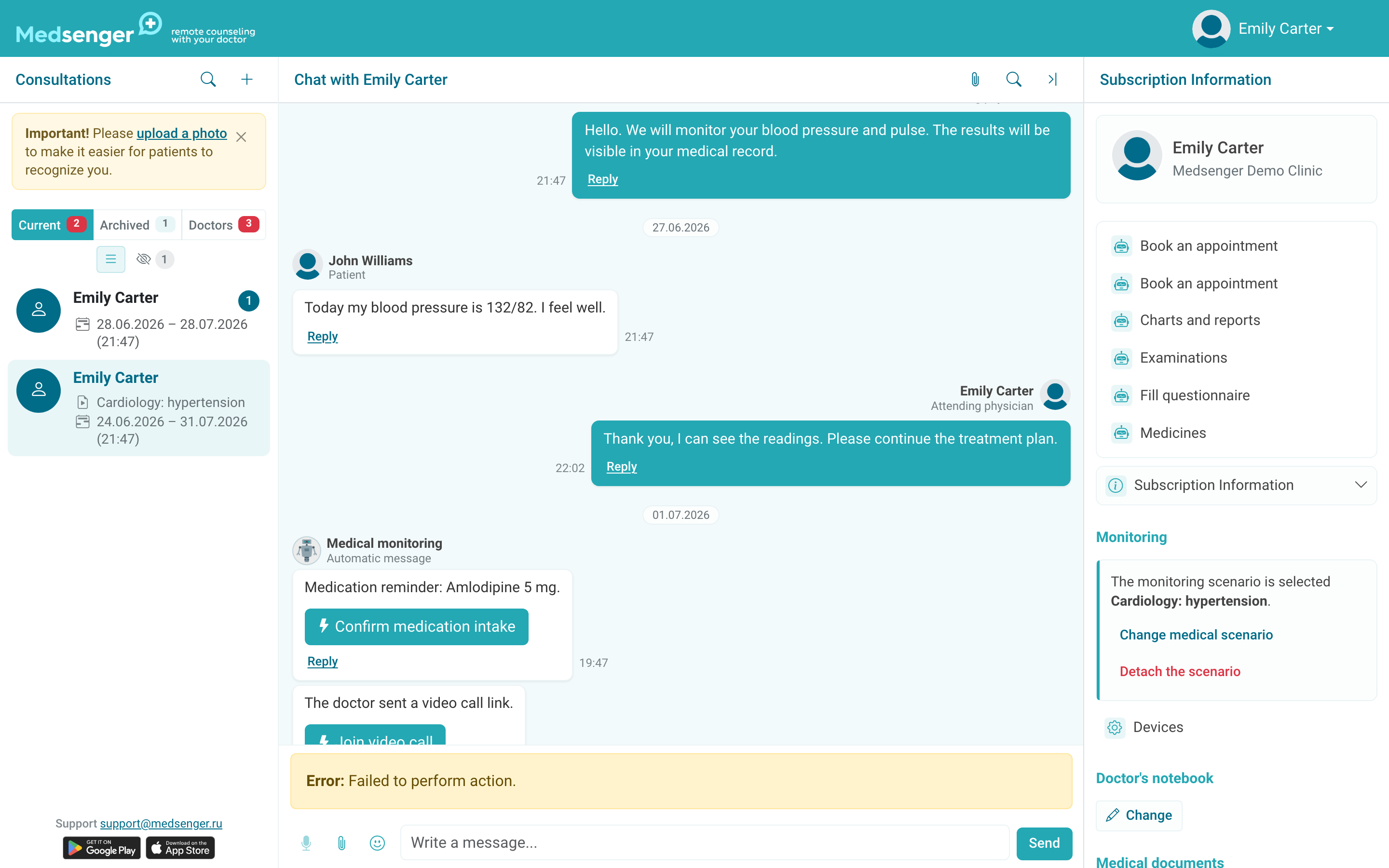Screen dimensions: 1389x868
Task: Click the 01.07.2026 date separator
Action: [x=681, y=515]
